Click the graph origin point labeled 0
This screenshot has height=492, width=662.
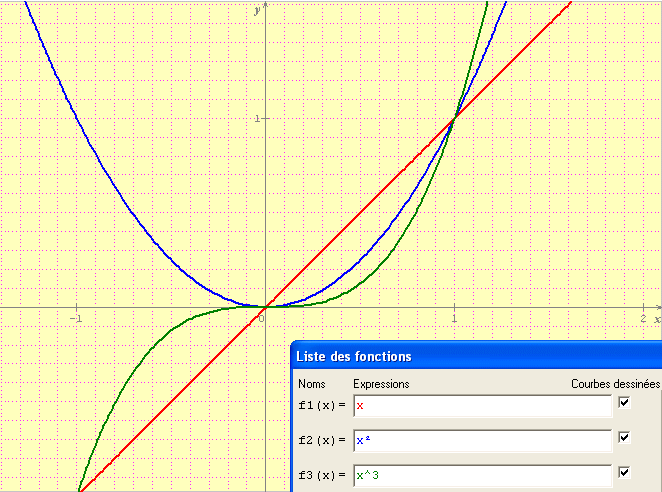pos(260,317)
